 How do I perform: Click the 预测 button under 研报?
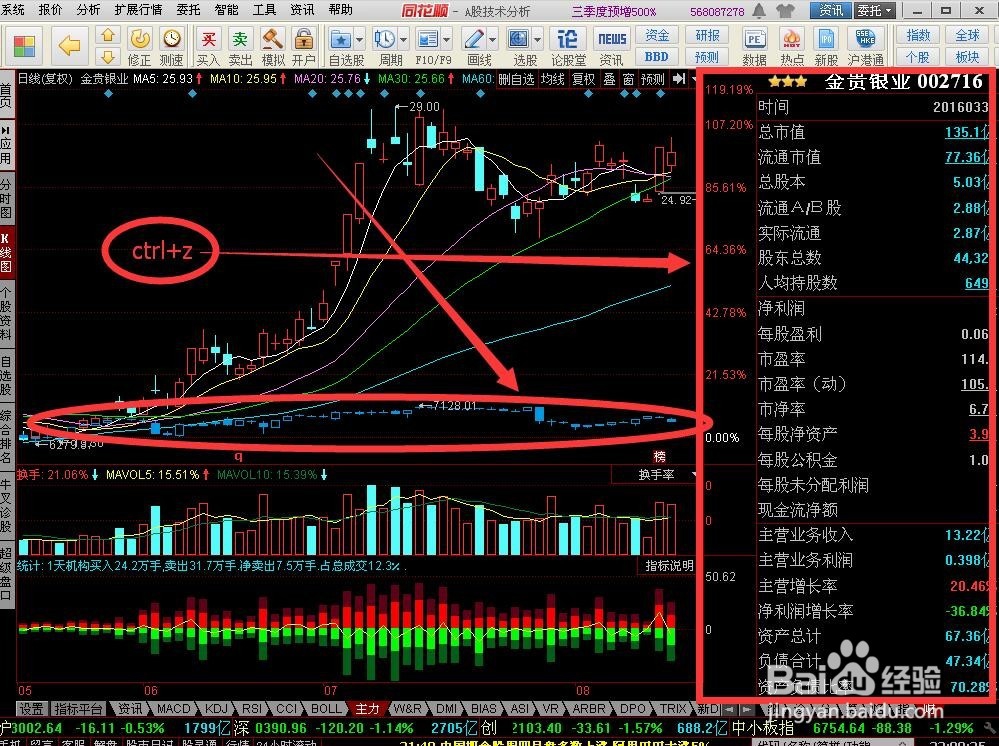point(707,57)
